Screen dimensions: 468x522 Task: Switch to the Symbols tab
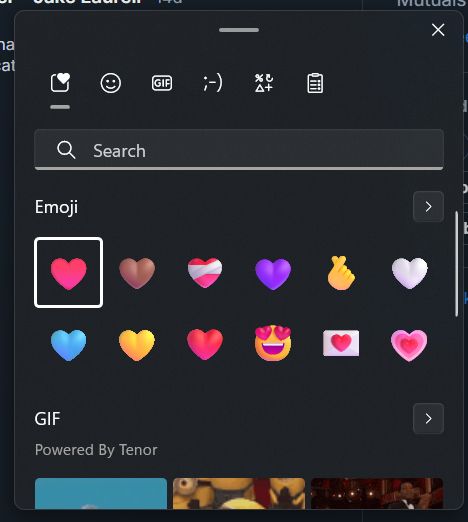[264, 83]
